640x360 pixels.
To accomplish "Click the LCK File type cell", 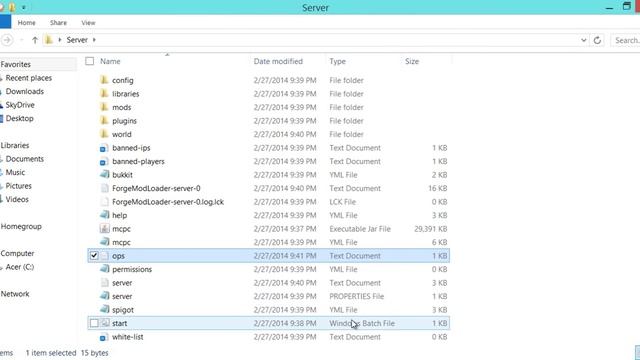I will click(x=342, y=202).
